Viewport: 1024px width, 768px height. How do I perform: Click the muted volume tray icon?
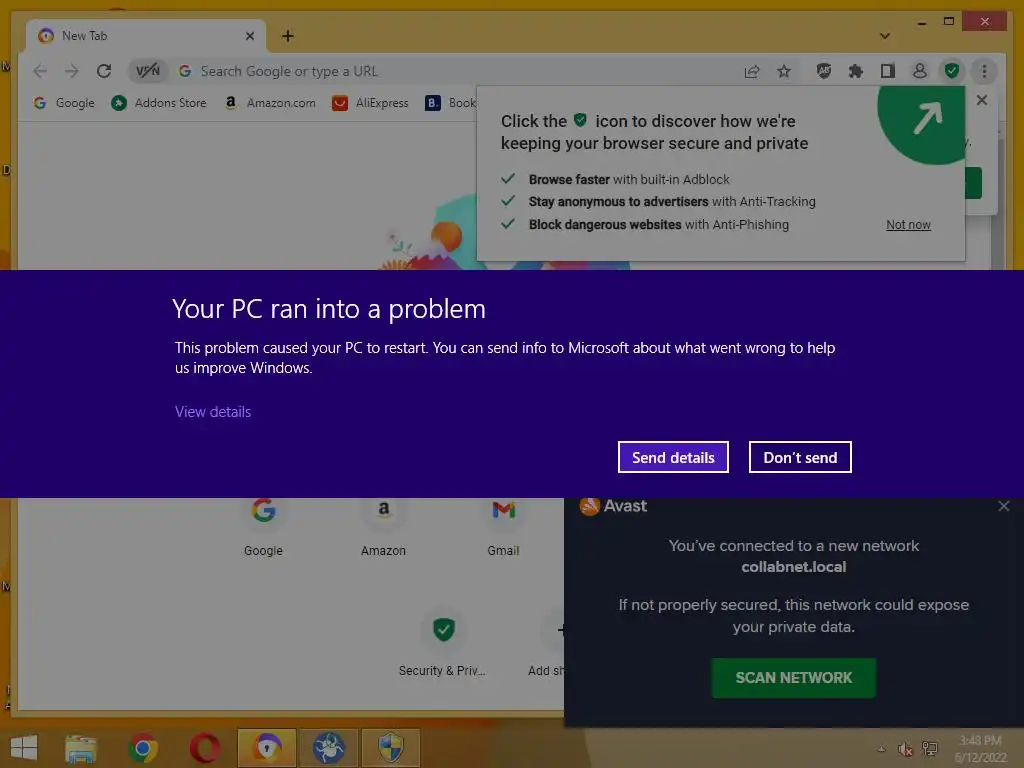pos(905,749)
